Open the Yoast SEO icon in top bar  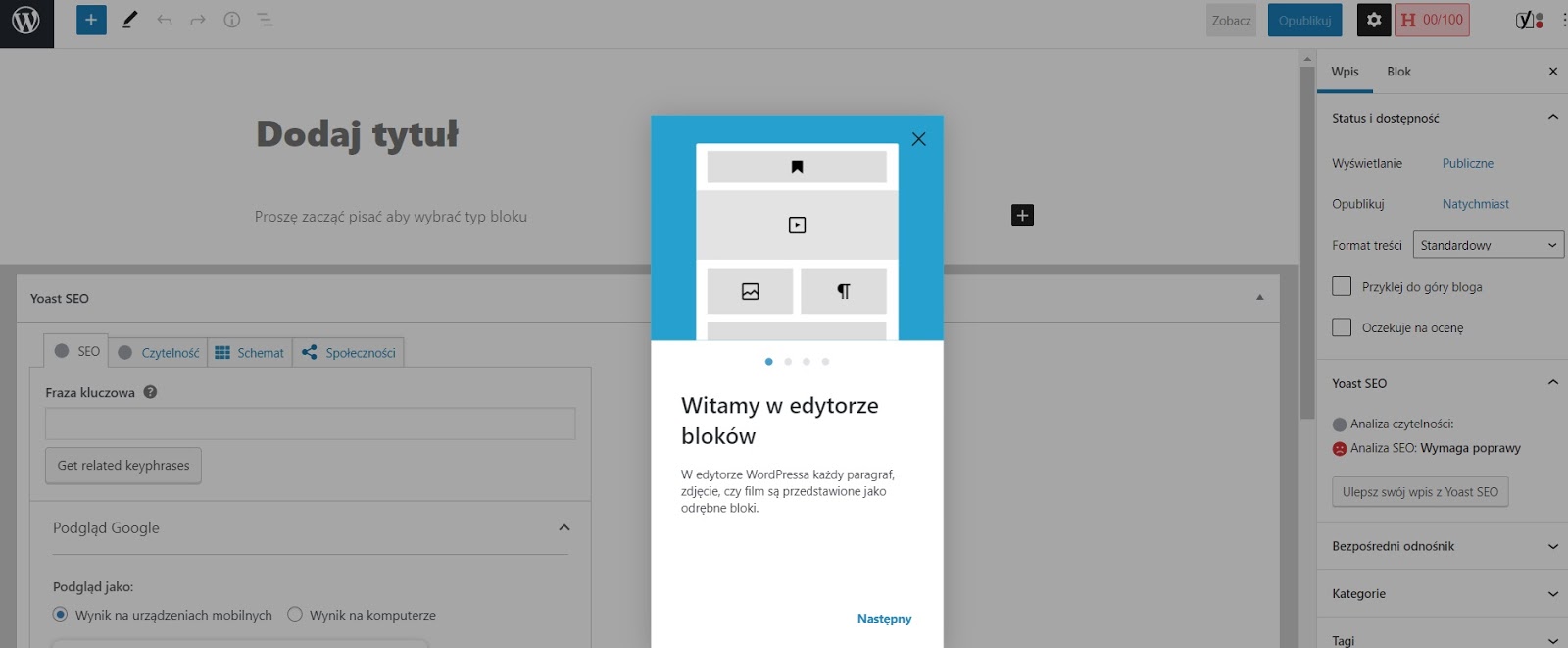click(x=1528, y=20)
